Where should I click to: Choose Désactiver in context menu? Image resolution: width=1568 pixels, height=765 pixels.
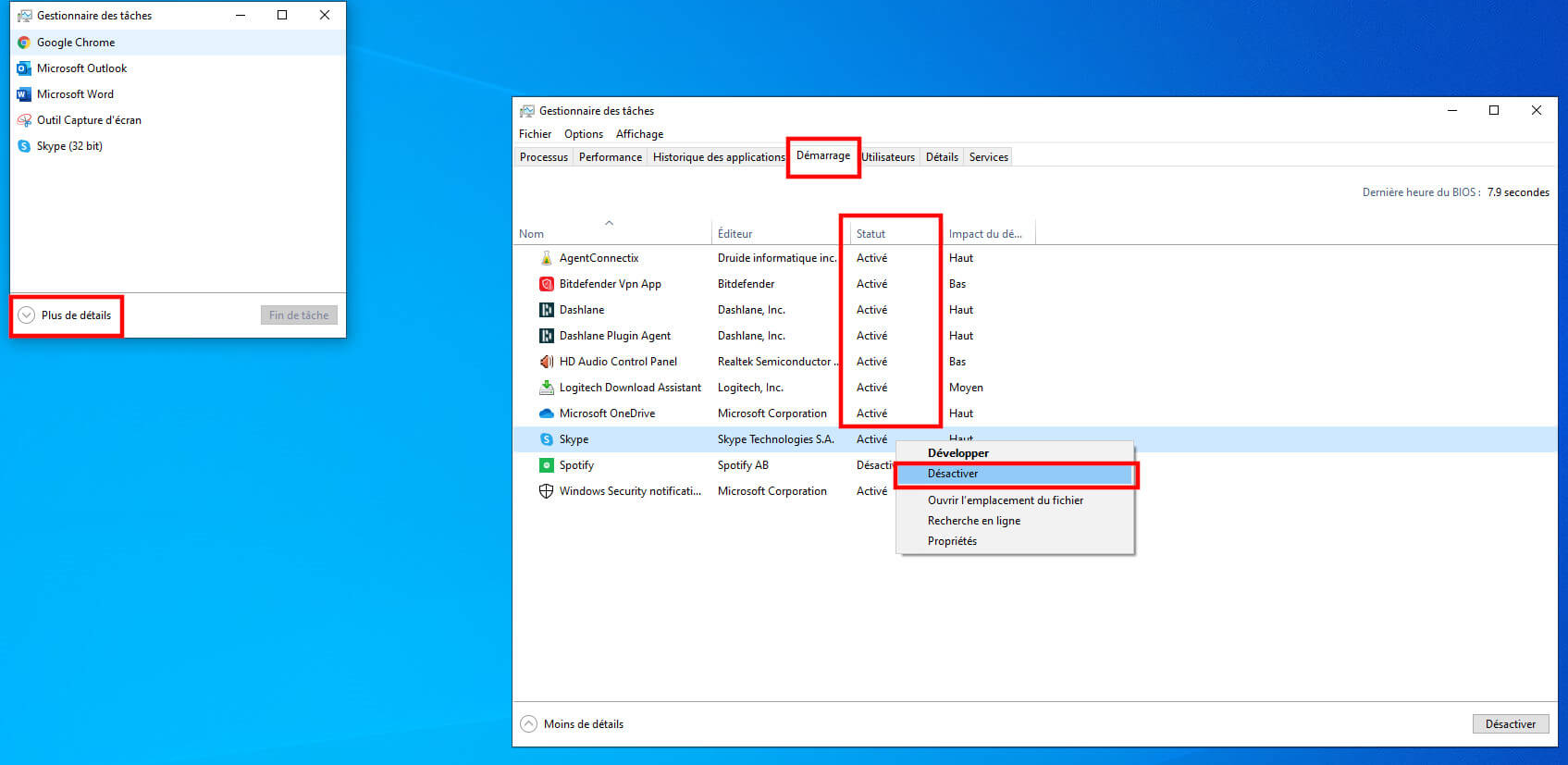pyautogui.click(x=1015, y=474)
